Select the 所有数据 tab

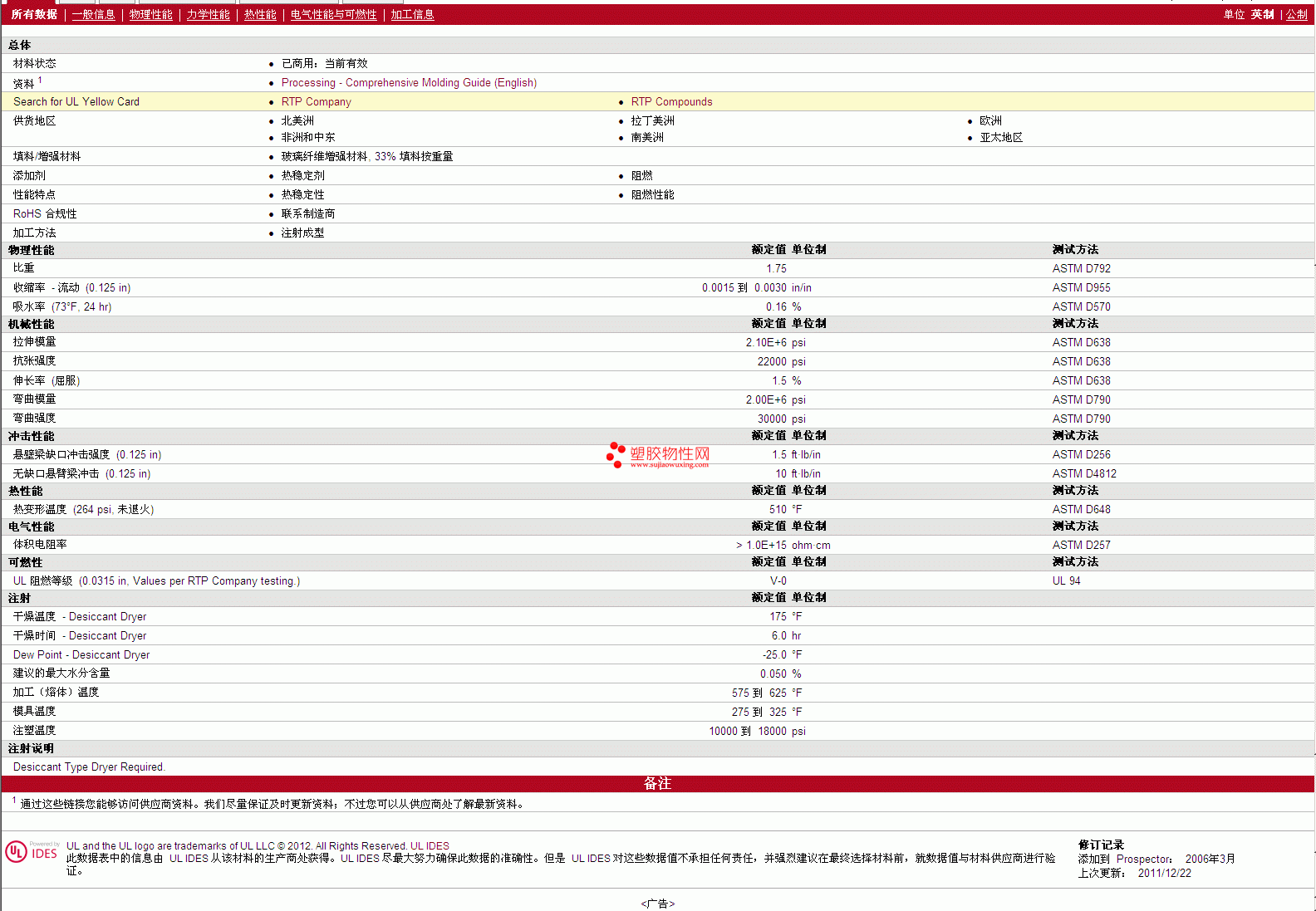[x=34, y=15]
